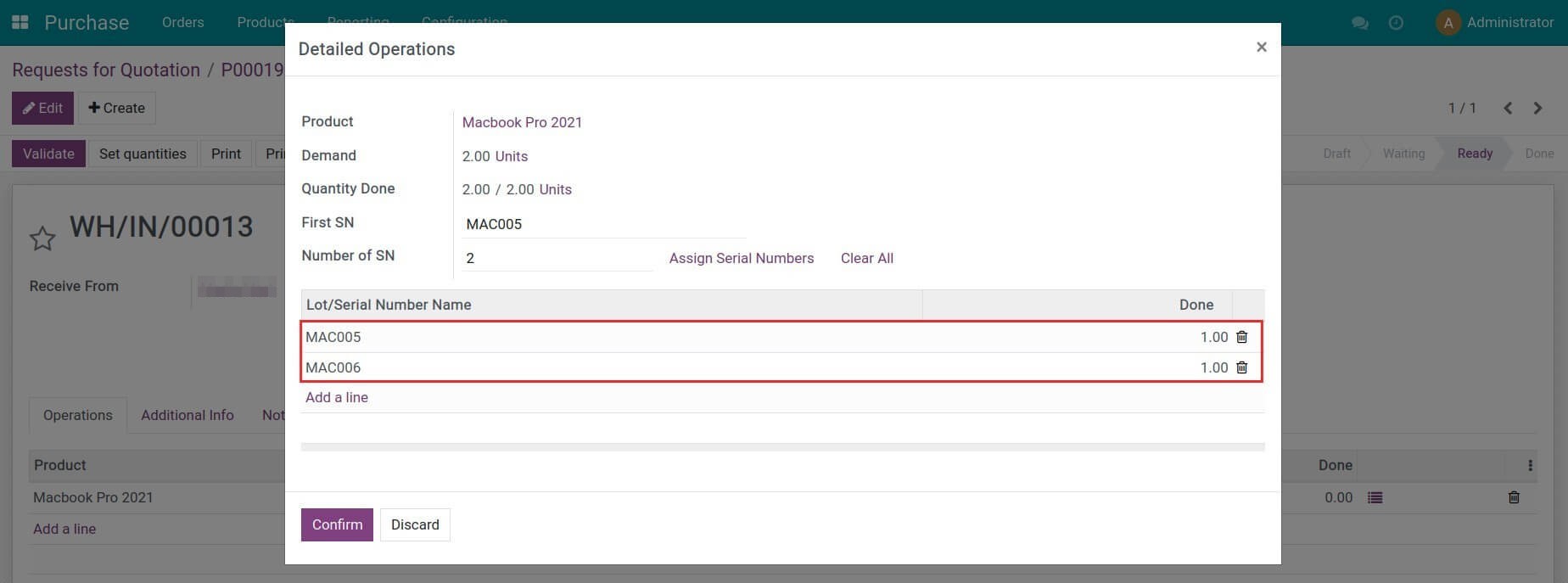
Task: Go to next record arrow
Action: 1537,108
